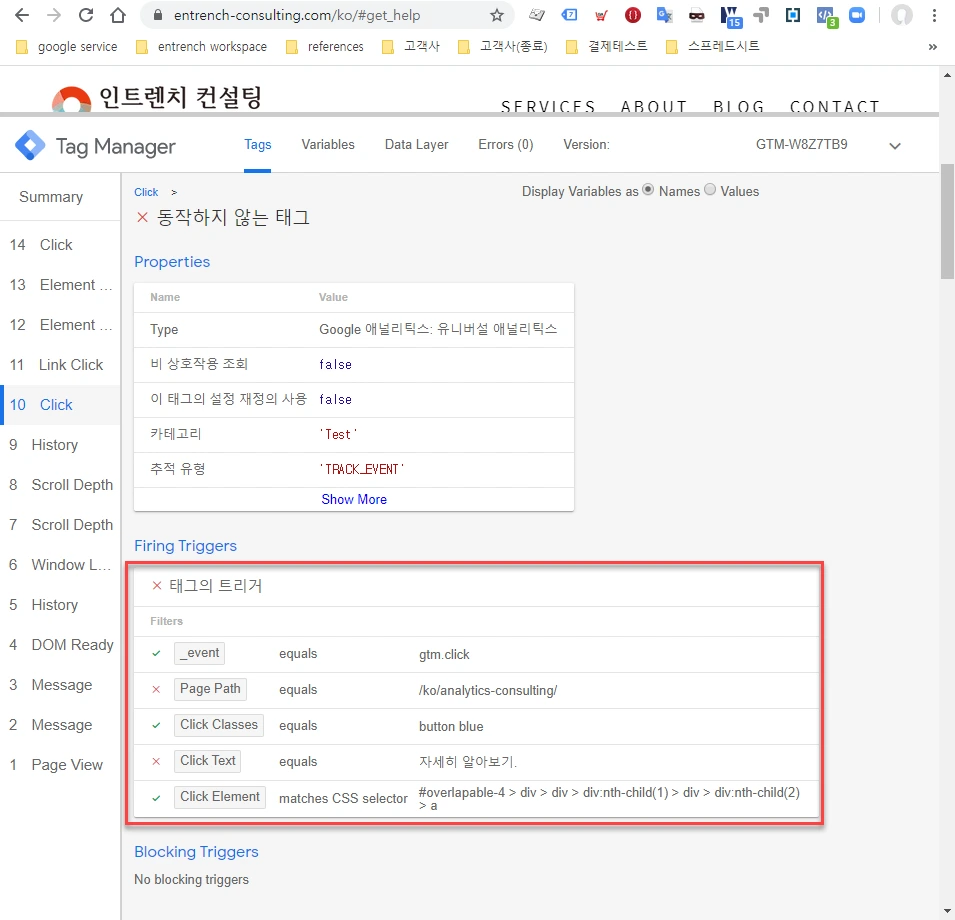
Task: Click the _event variable chip
Action: (199, 653)
